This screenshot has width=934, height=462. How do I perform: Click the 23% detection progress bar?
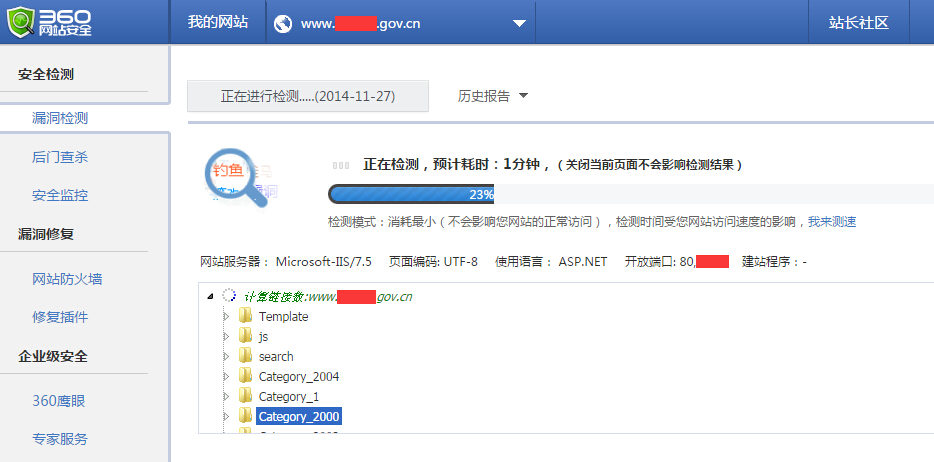[411, 195]
